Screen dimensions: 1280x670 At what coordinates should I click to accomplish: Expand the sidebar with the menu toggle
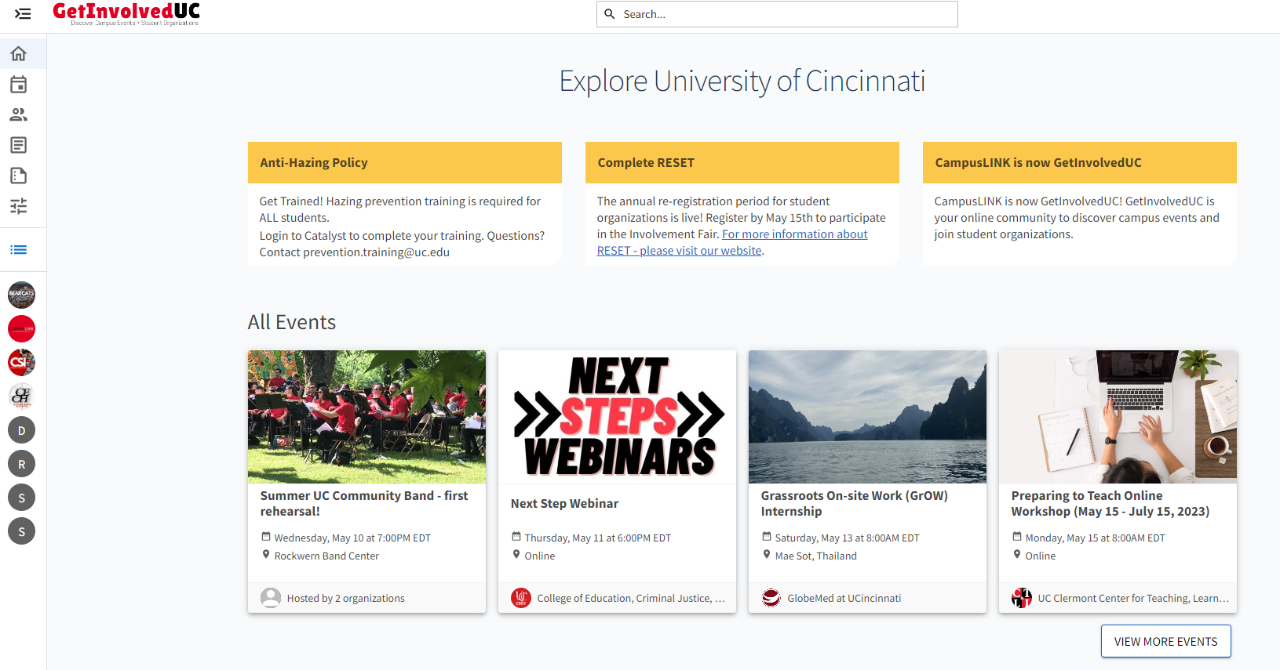pyautogui.click(x=22, y=14)
